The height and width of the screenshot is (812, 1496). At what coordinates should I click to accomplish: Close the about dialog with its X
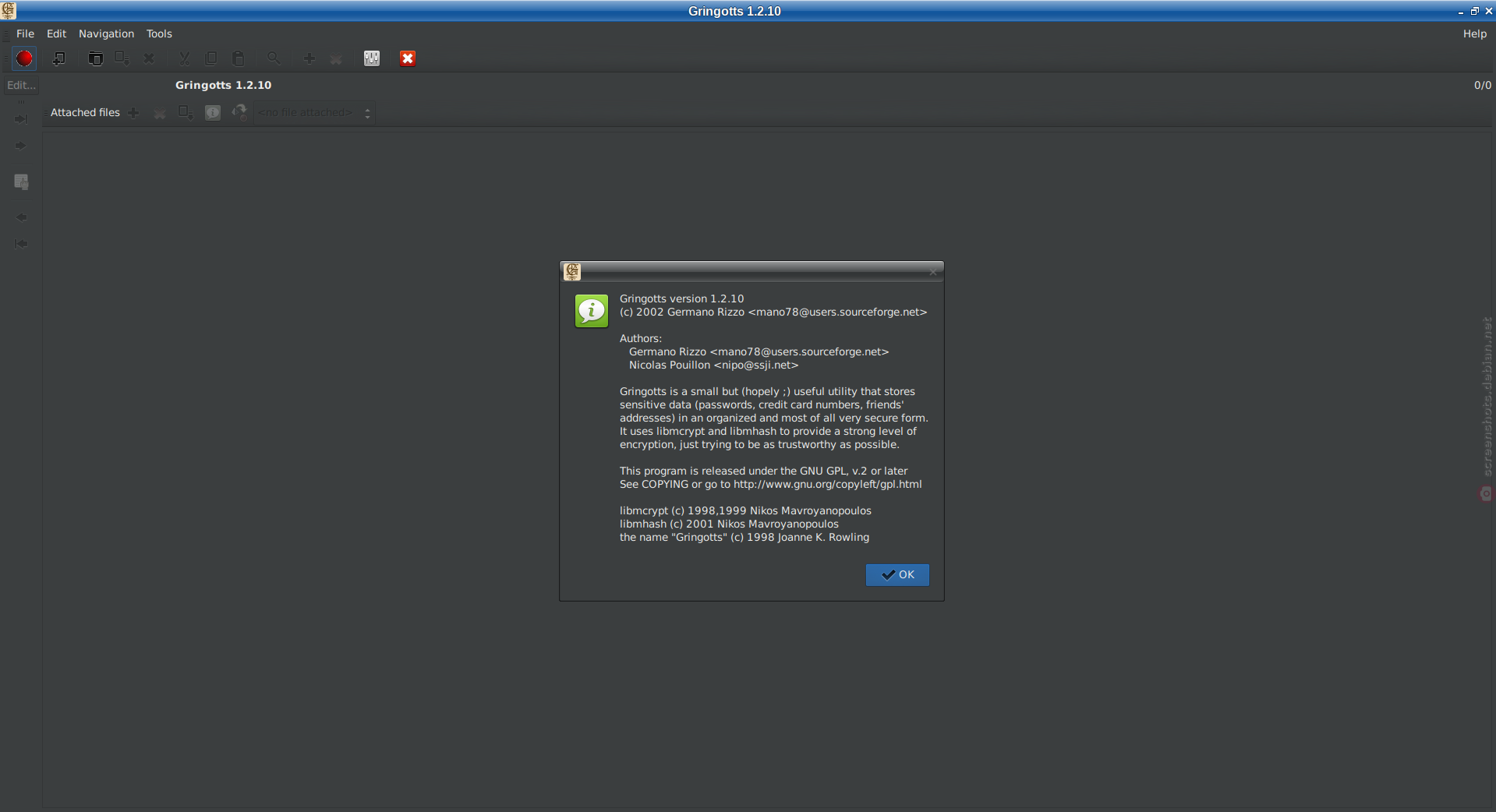point(933,272)
